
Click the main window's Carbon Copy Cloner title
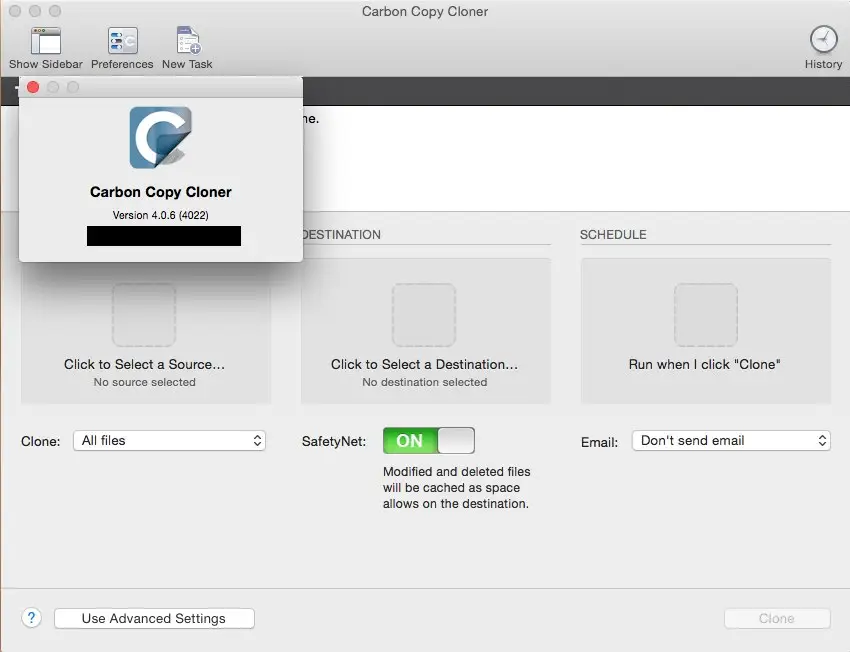[425, 11]
